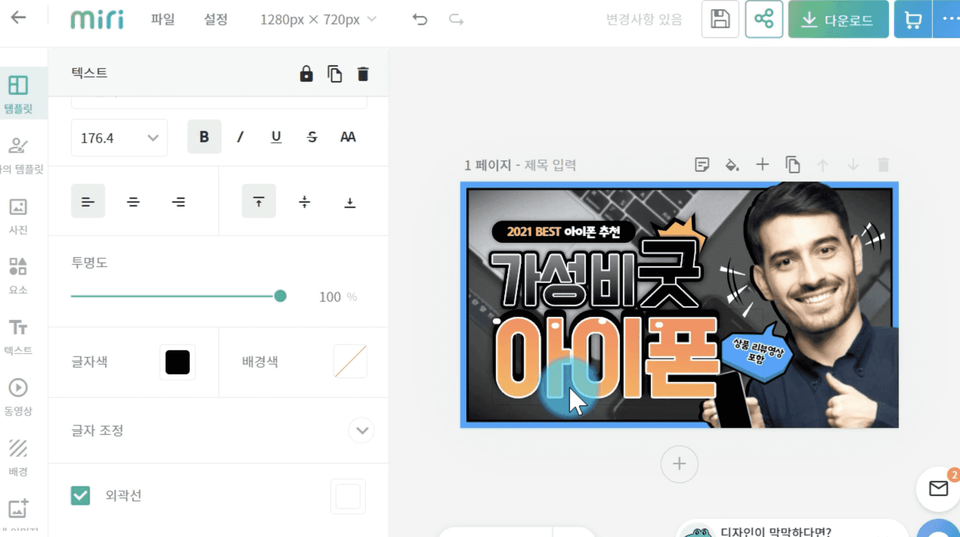
Task: Uncheck the 외곽선 outline checkbox
Action: [x=80, y=495]
